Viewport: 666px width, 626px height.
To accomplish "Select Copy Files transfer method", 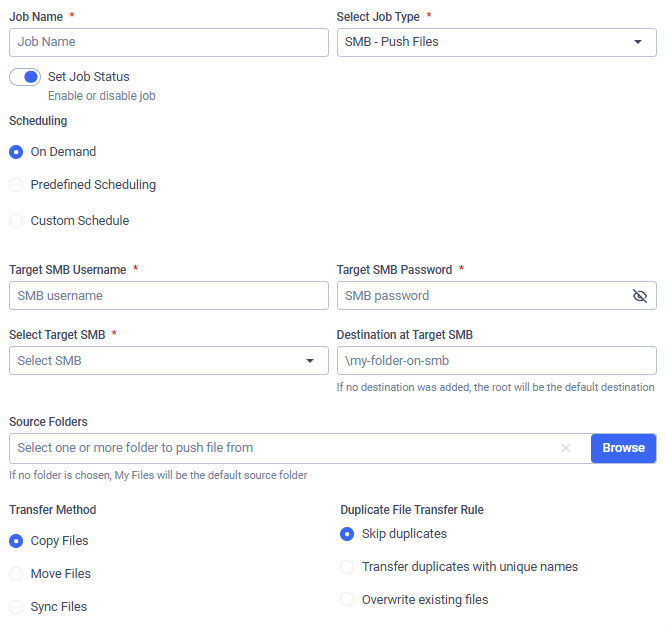I will click(x=16, y=541).
